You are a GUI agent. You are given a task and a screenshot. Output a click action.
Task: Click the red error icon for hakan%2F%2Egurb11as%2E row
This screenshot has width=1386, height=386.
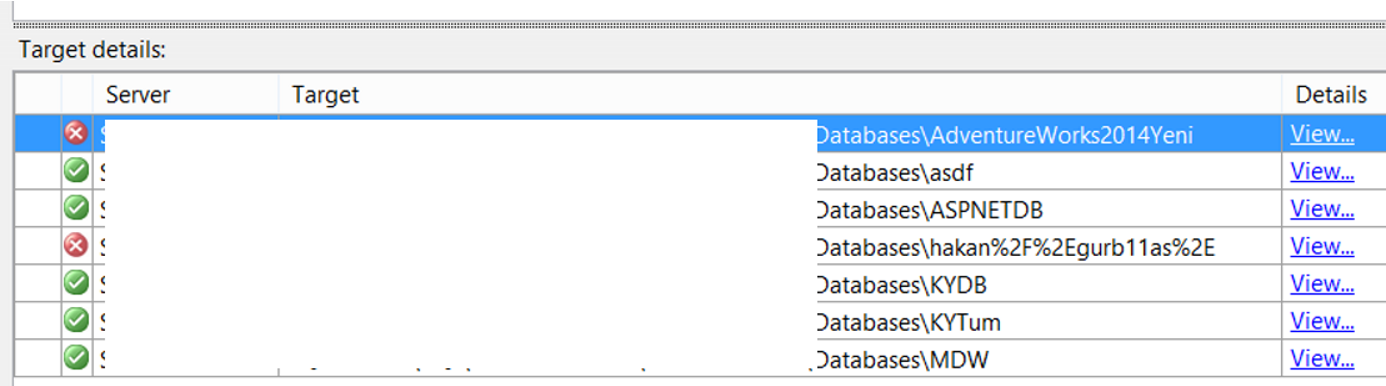(76, 246)
